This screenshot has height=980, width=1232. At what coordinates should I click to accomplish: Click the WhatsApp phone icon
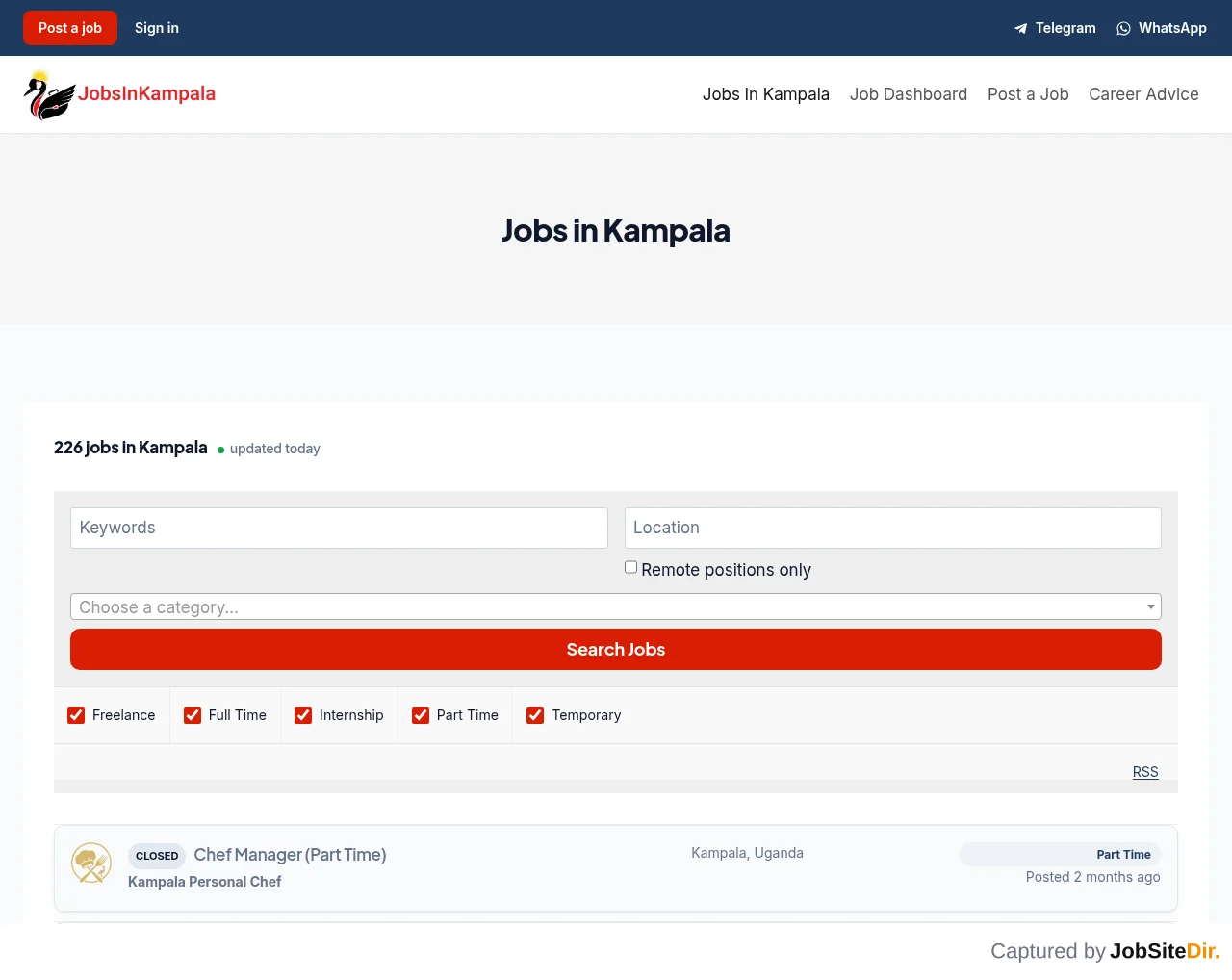(x=1123, y=29)
